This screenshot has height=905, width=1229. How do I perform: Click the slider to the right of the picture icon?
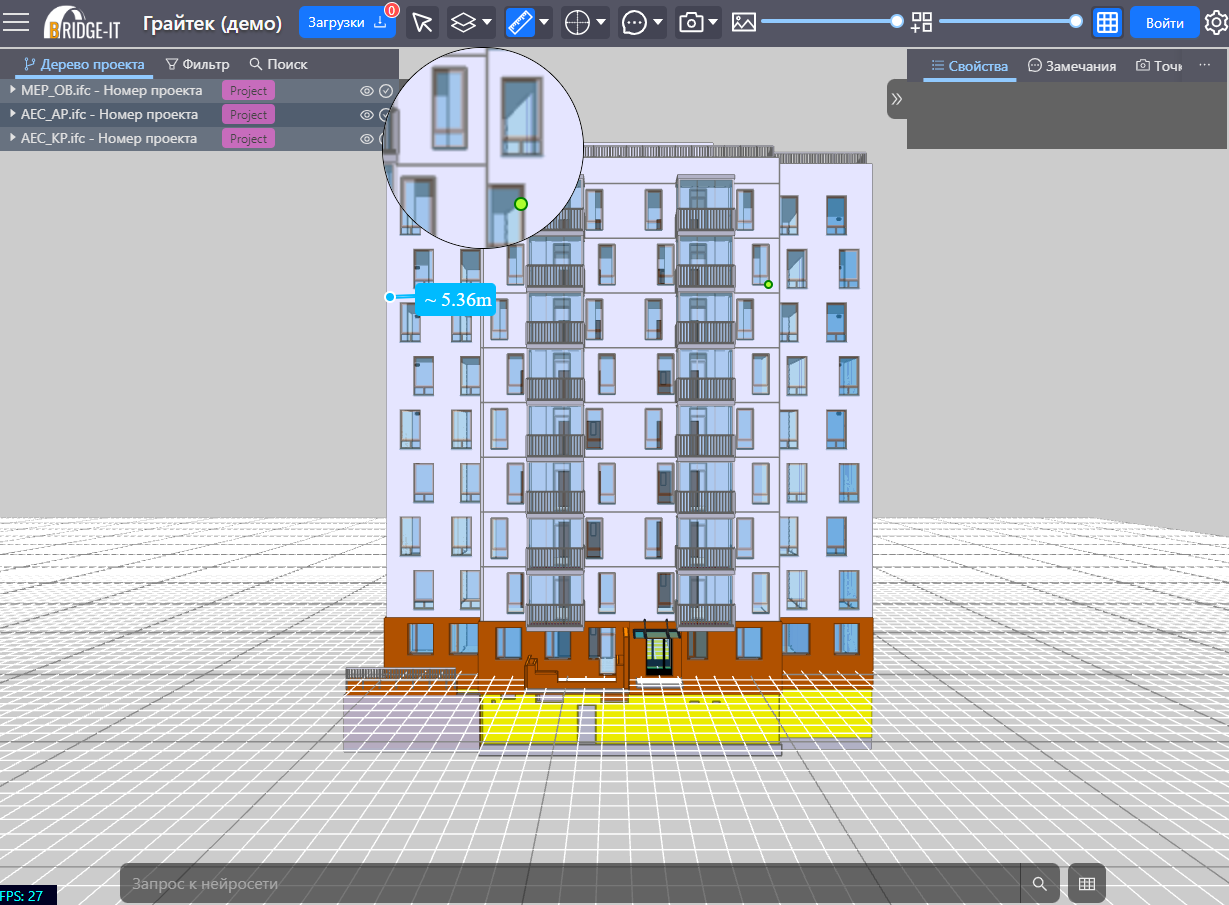coord(831,21)
